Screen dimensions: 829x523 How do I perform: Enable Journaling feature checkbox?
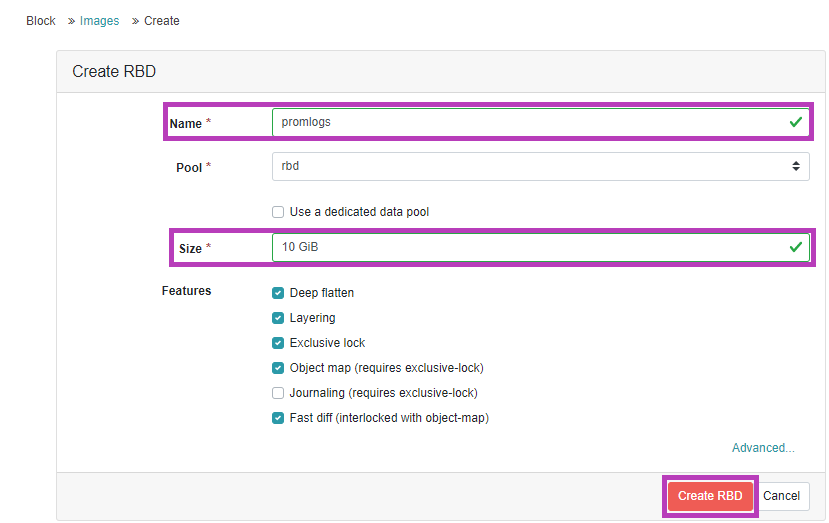[x=278, y=393]
